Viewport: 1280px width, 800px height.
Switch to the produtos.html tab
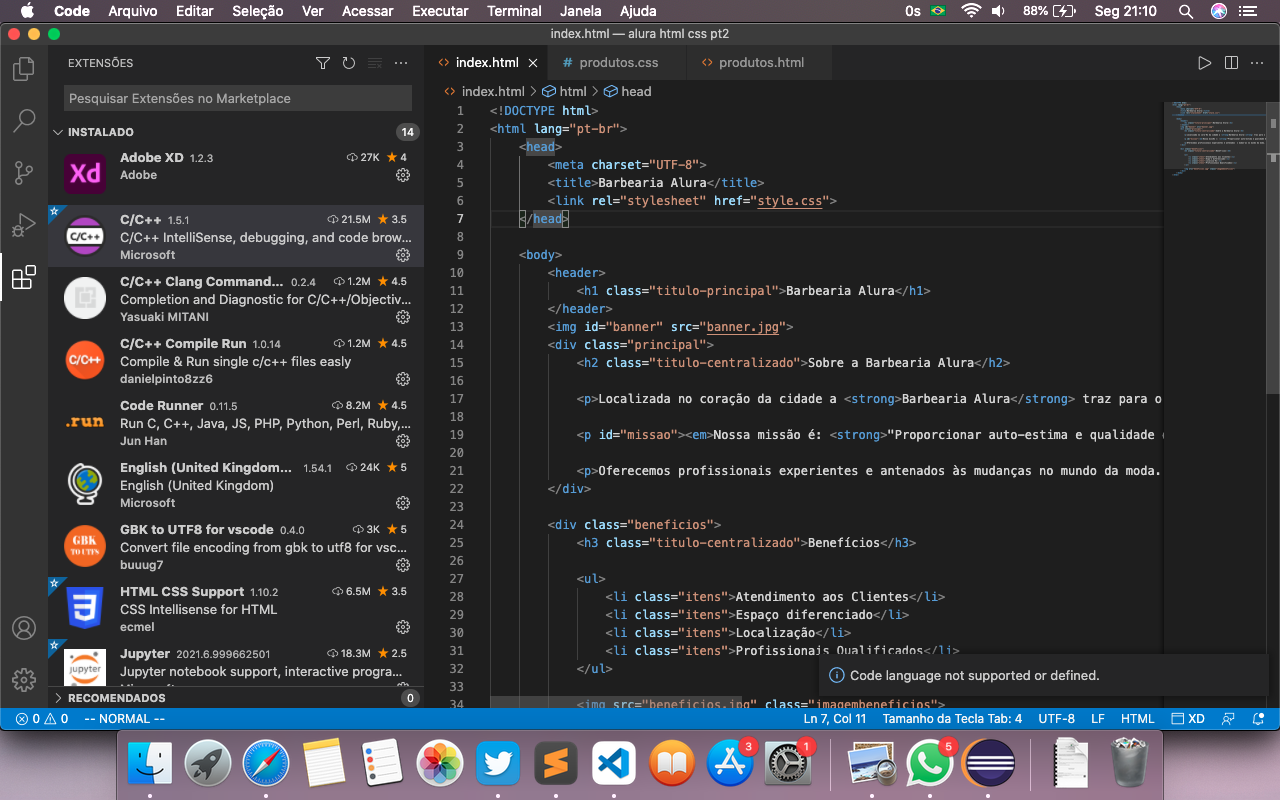pos(760,62)
